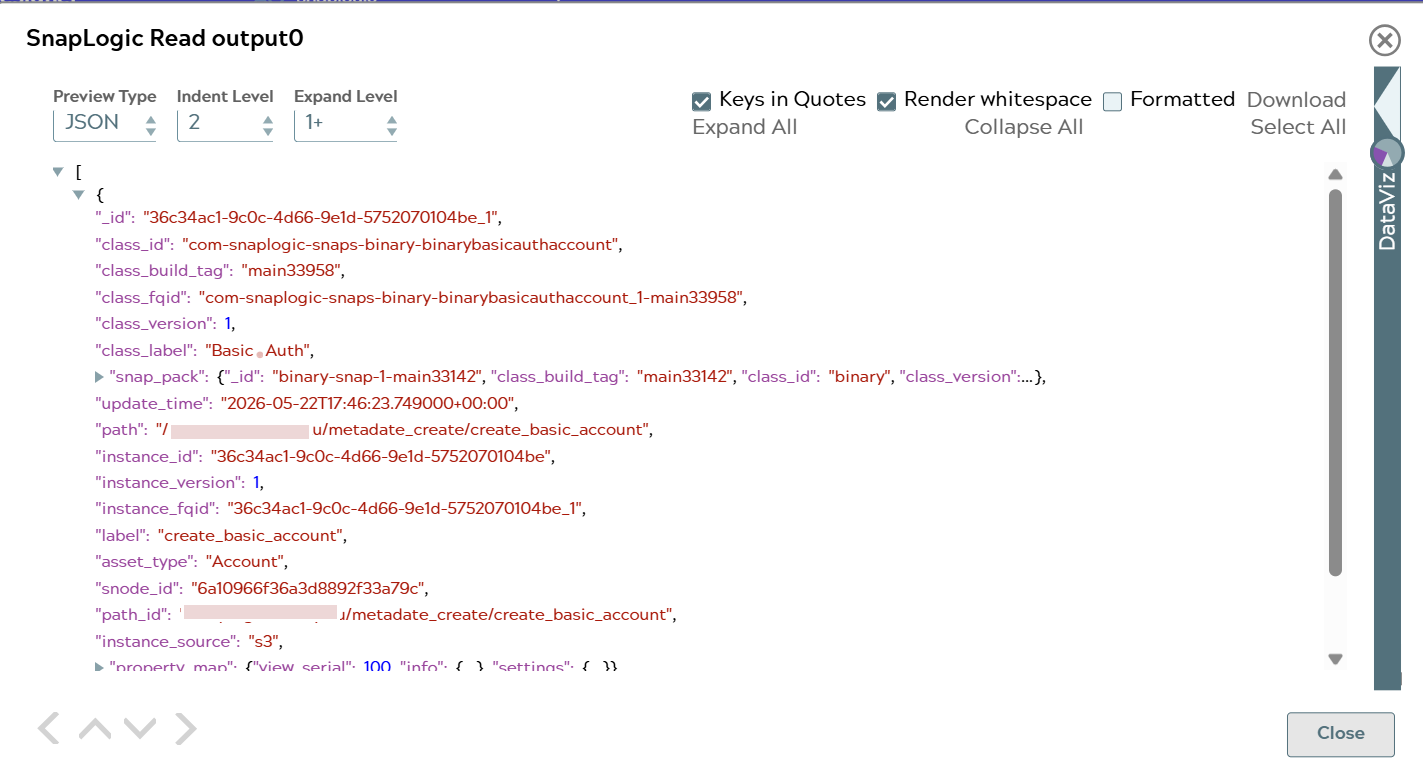Select the class_fqid value
The height and width of the screenshot is (775, 1423).
pos(471,297)
